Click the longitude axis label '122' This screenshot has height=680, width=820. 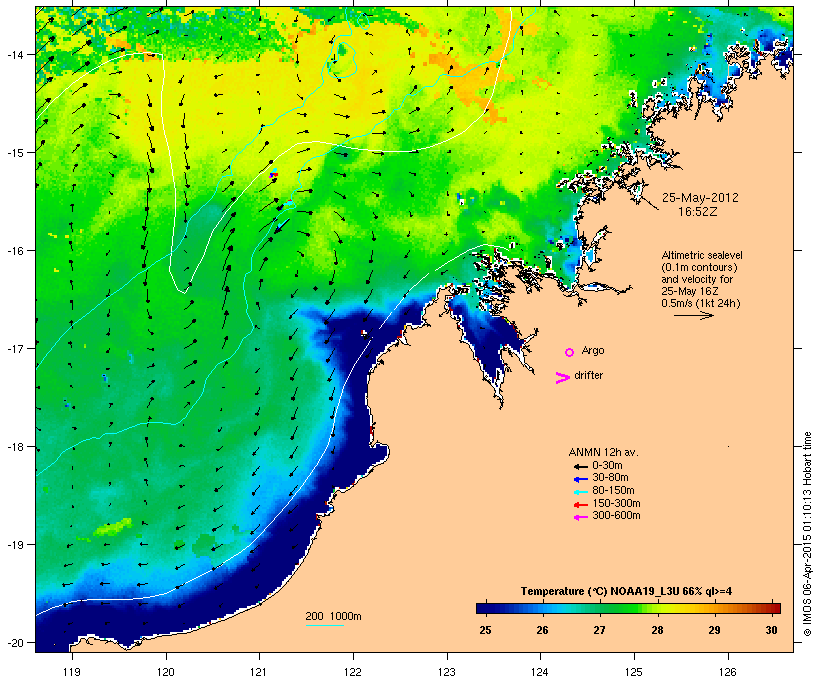pos(353,672)
